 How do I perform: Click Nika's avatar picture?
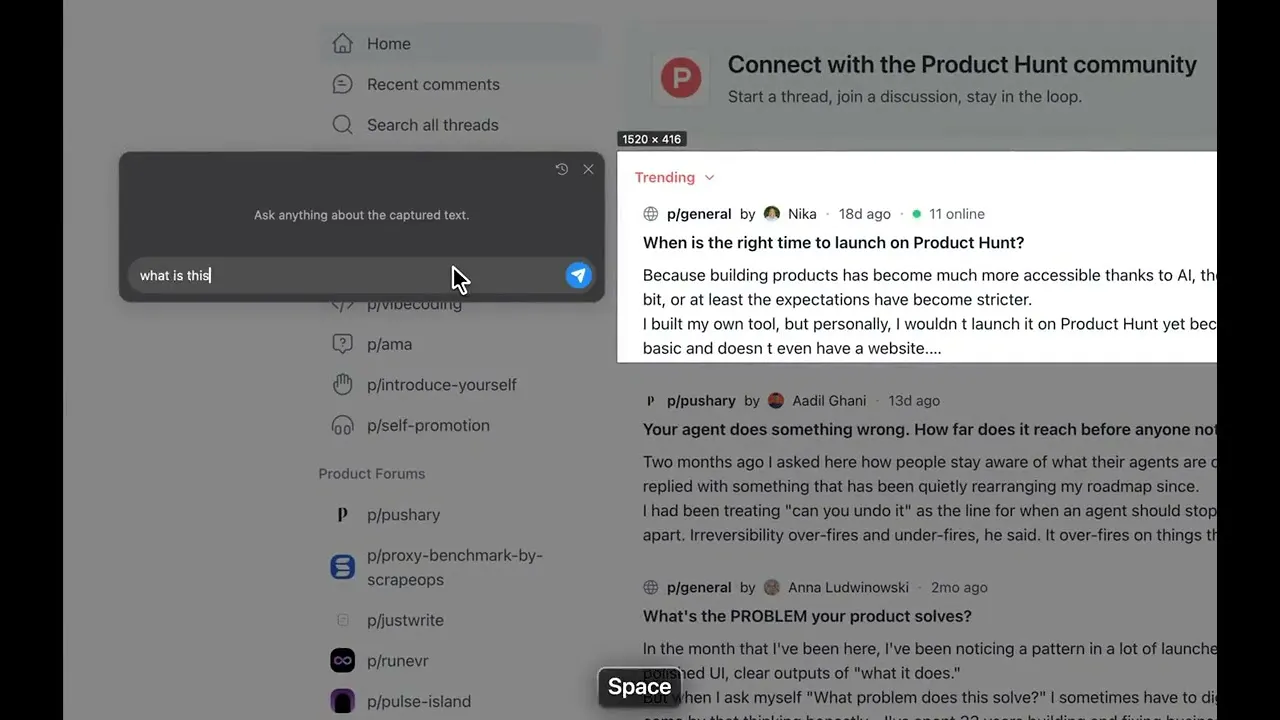click(772, 214)
